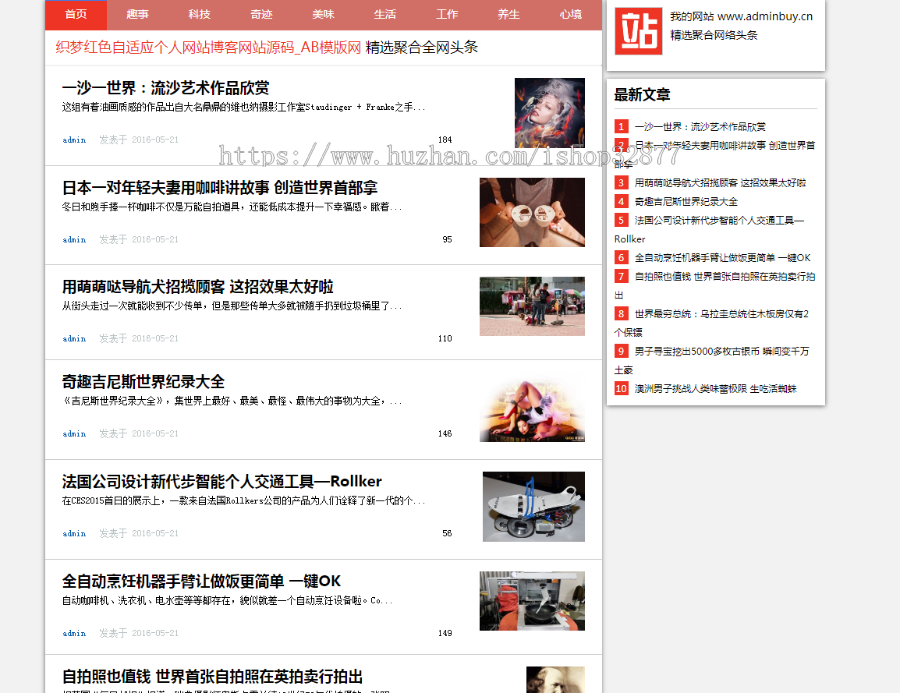900x693 pixels.
Task: Open sidebar item 10 澳洲男子挑战人类味蕾极限
Action: (x=716, y=389)
